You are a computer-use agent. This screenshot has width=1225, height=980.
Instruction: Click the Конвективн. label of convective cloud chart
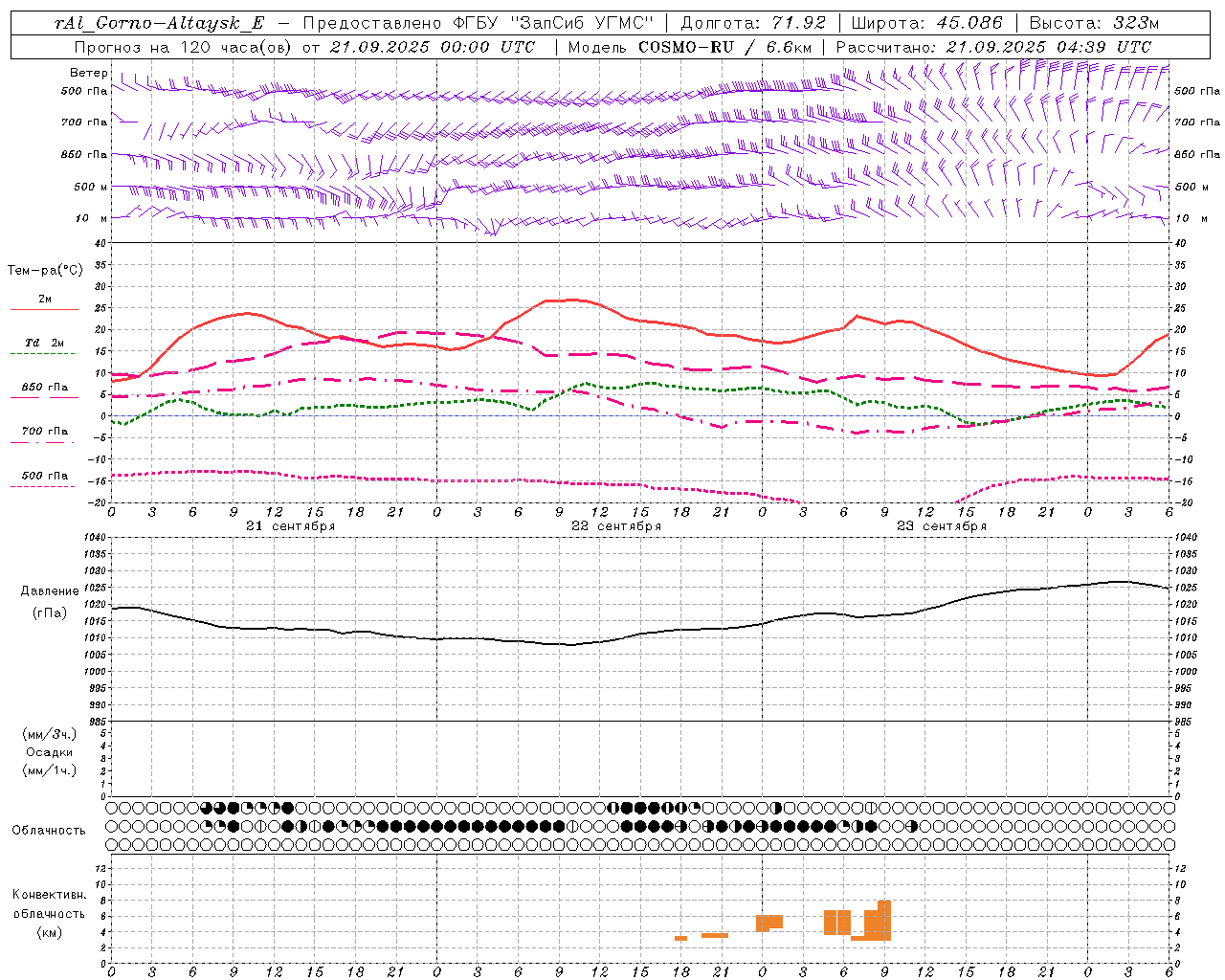(49, 895)
